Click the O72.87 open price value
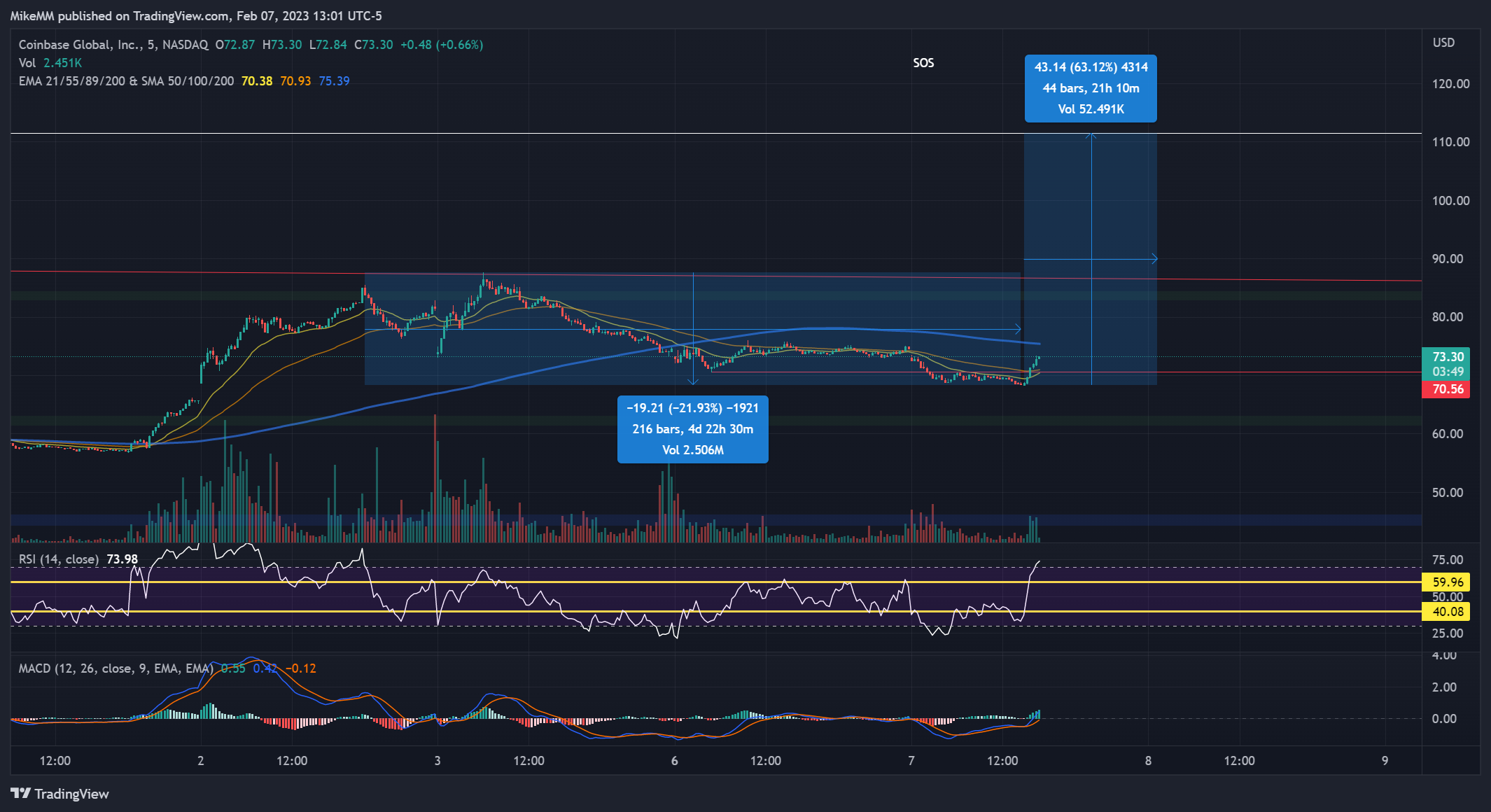This screenshot has width=1491, height=812. pos(235,45)
